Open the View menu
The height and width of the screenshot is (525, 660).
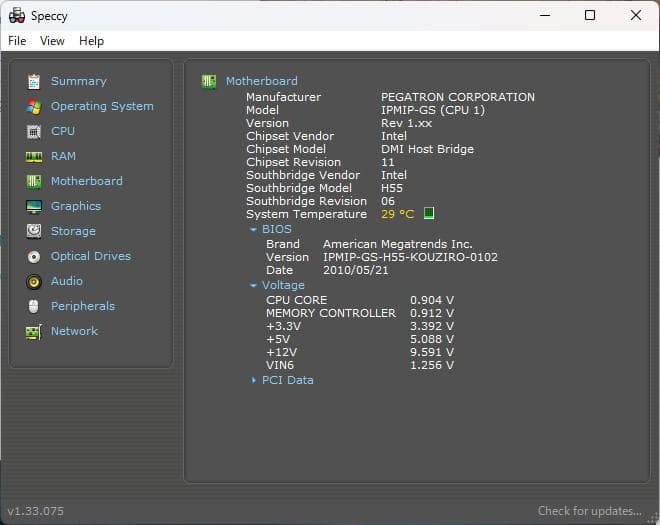pyautogui.click(x=52, y=41)
